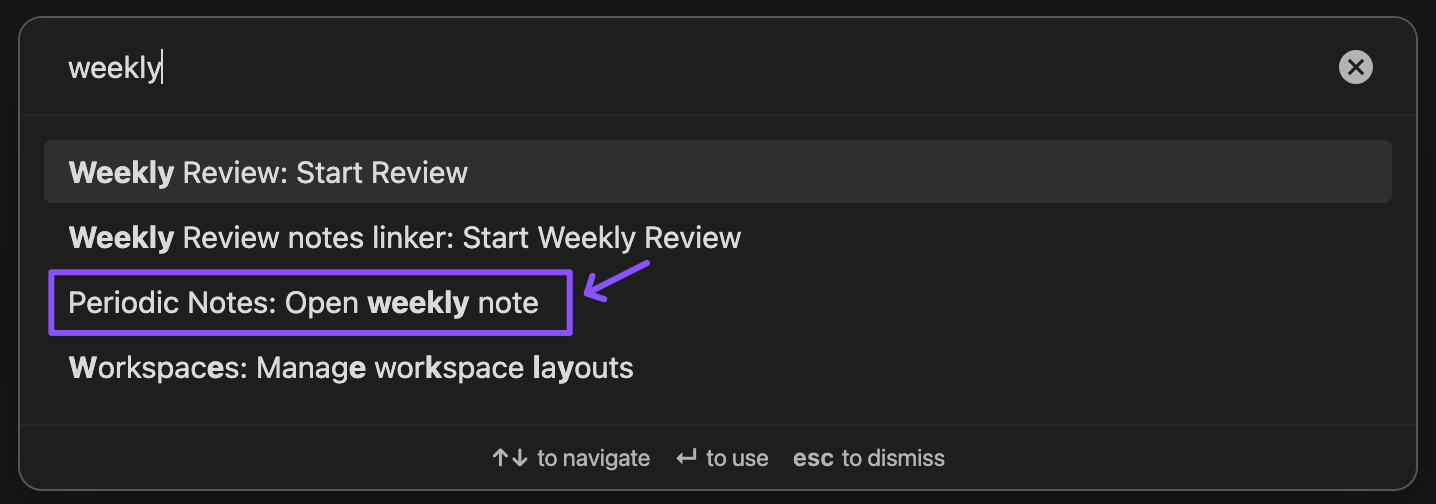Image resolution: width=1436 pixels, height=504 pixels.
Task: Click the typed "weekly" query text
Action: pyautogui.click(x=114, y=68)
